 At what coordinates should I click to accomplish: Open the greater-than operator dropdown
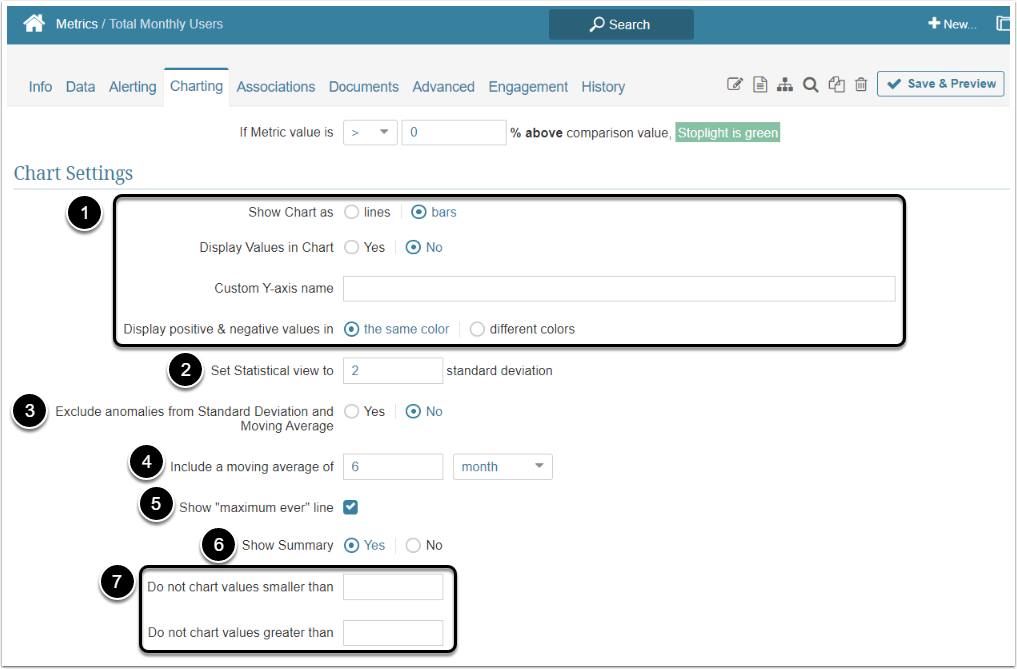pyautogui.click(x=370, y=132)
